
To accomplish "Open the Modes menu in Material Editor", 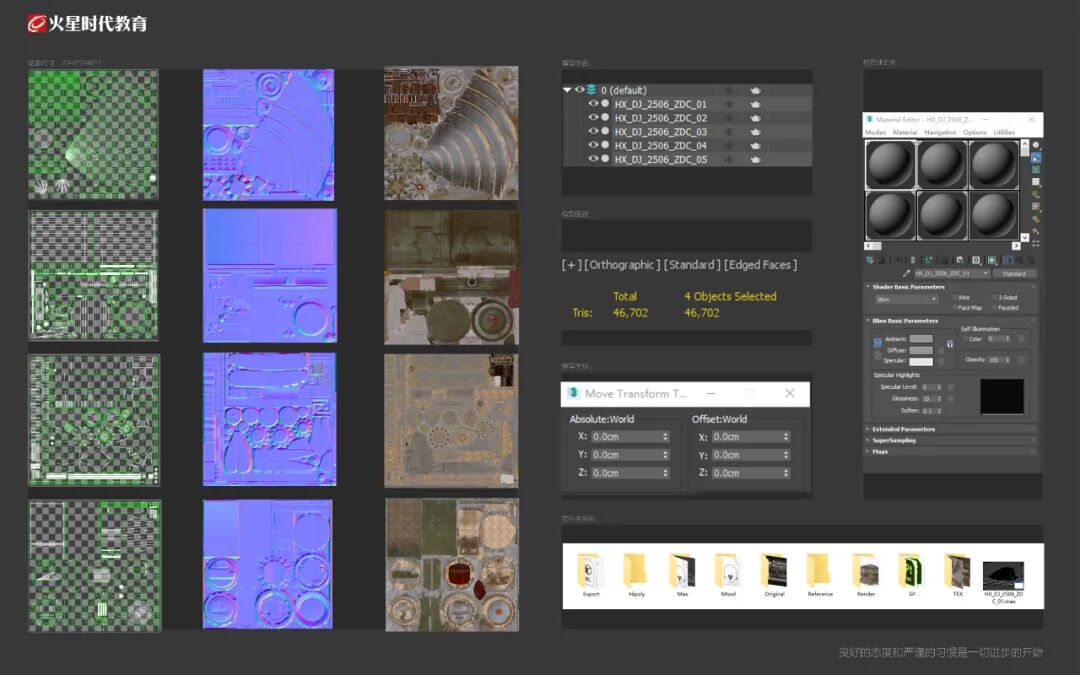I will click(875, 132).
